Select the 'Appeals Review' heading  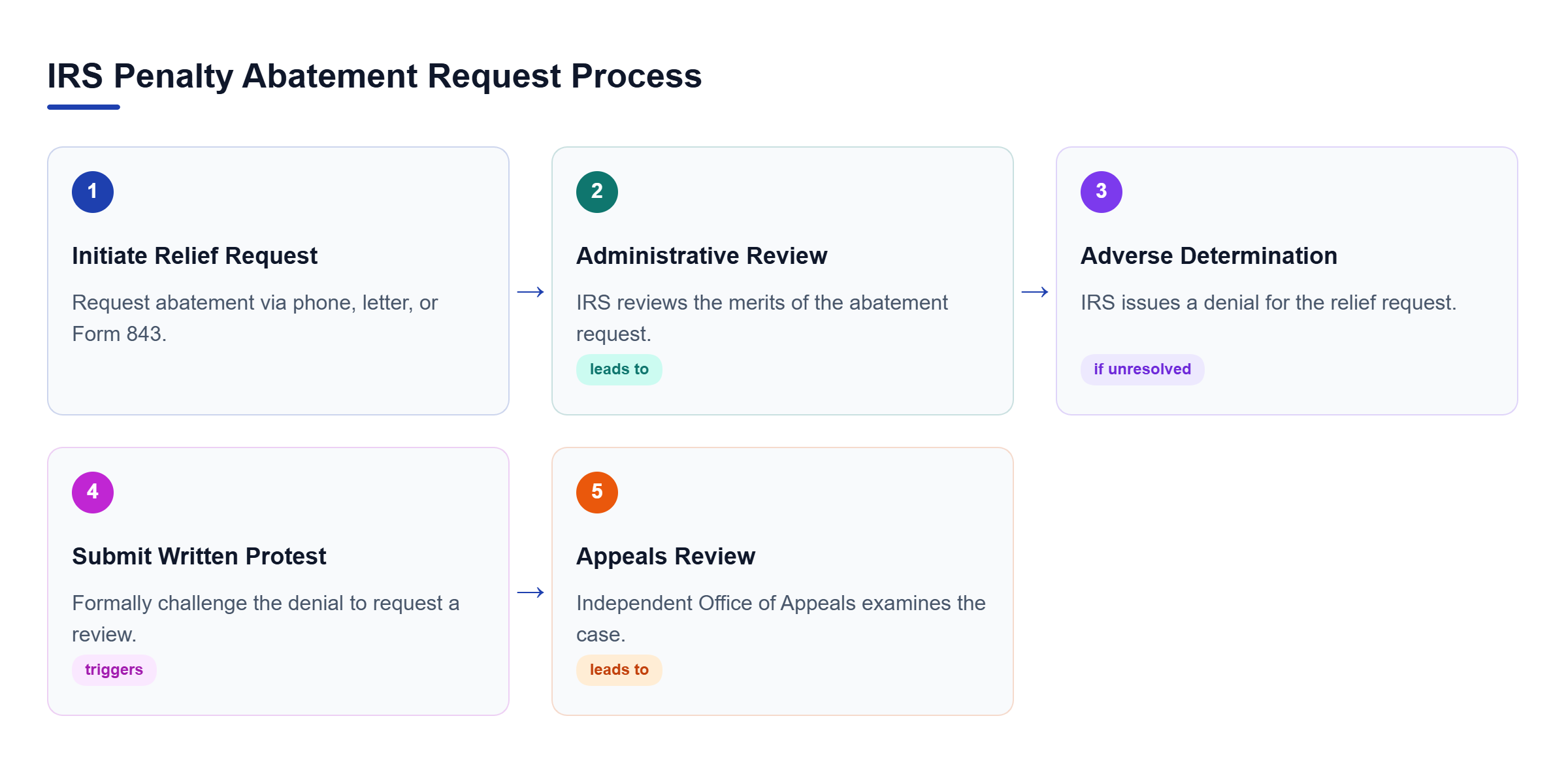[666, 557]
